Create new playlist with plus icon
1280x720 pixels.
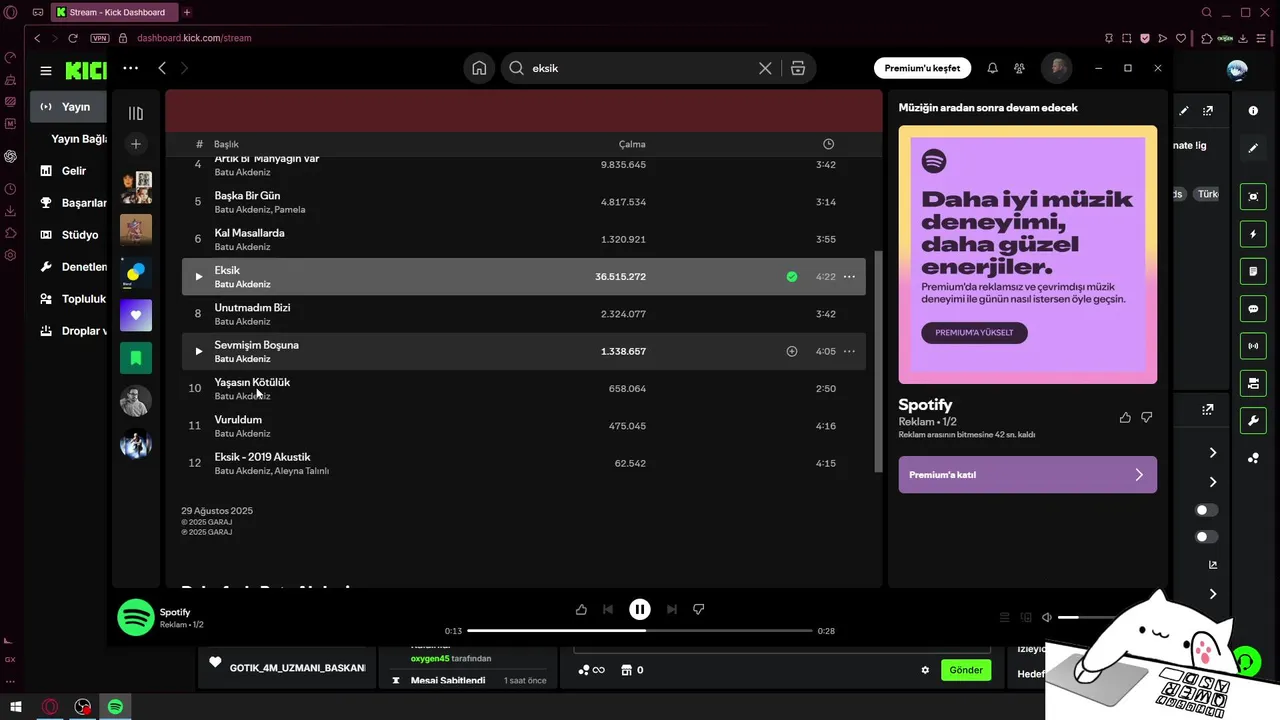tap(136, 144)
